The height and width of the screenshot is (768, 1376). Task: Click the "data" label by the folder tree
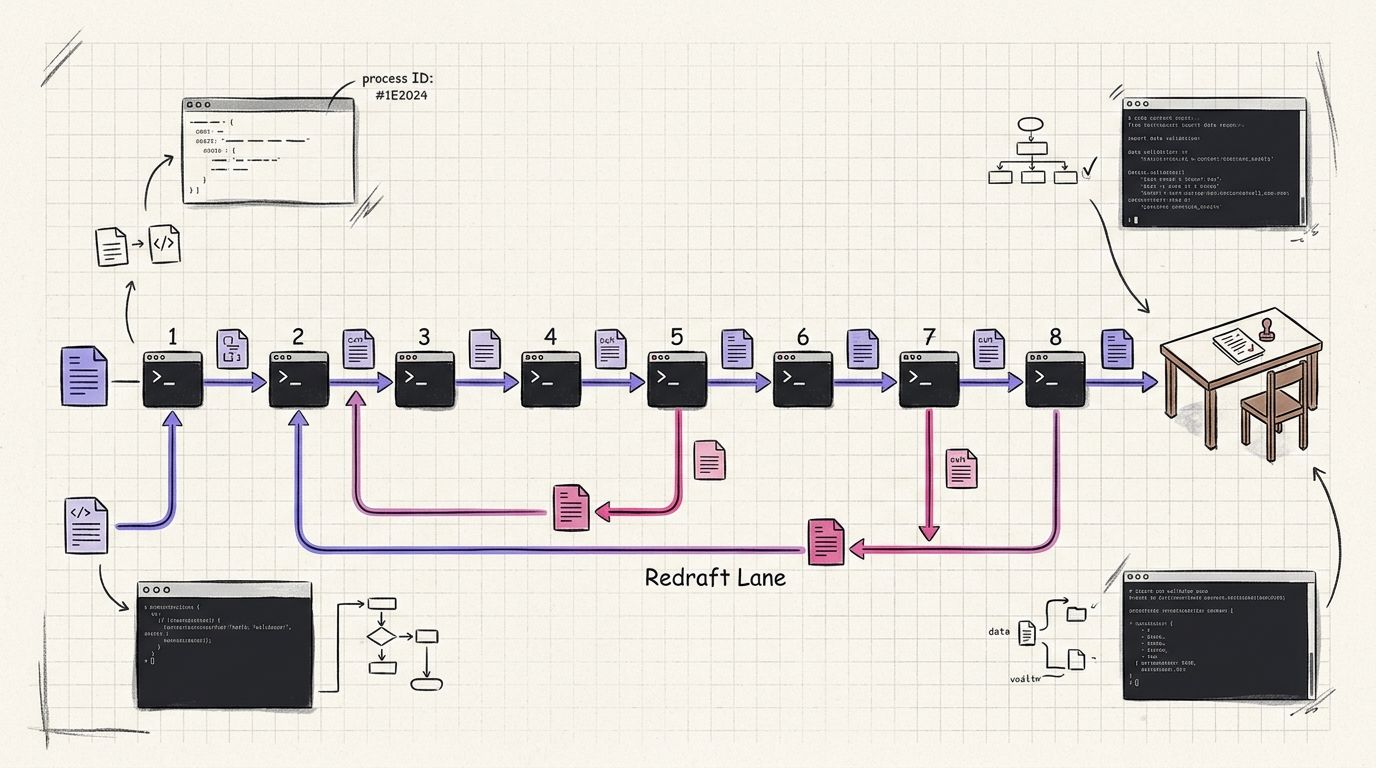(x=999, y=631)
